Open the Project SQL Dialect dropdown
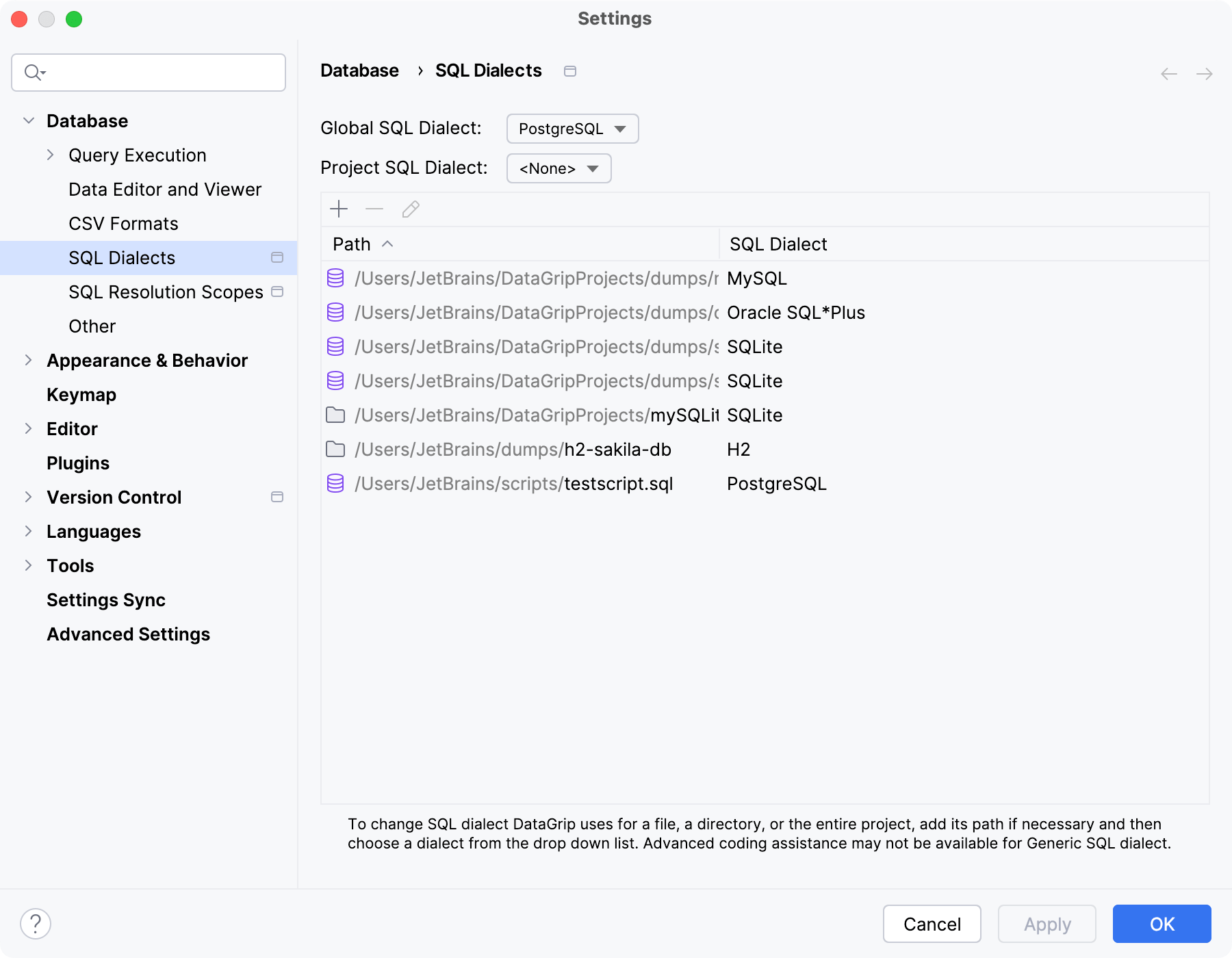The image size is (1232, 958). [558, 168]
